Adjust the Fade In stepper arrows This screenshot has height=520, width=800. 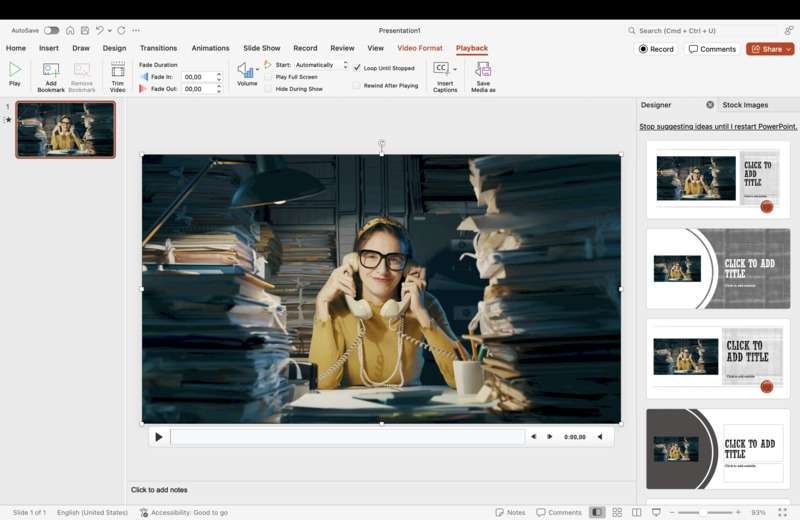click(x=219, y=77)
